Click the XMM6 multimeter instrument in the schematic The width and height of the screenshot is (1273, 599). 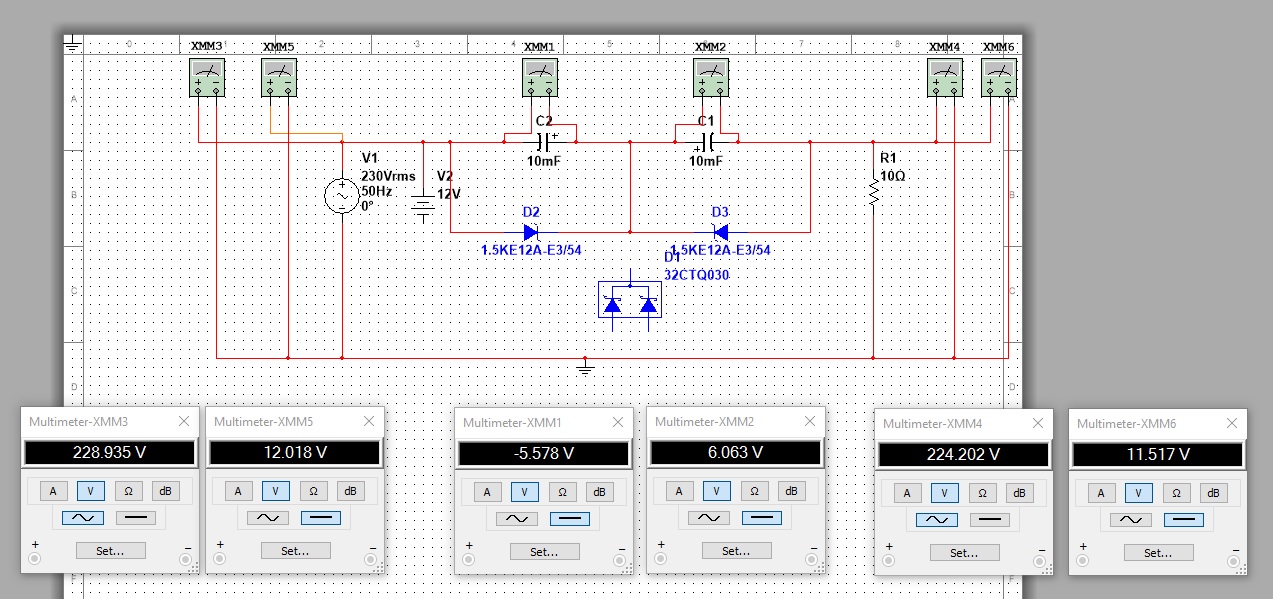[x=999, y=77]
